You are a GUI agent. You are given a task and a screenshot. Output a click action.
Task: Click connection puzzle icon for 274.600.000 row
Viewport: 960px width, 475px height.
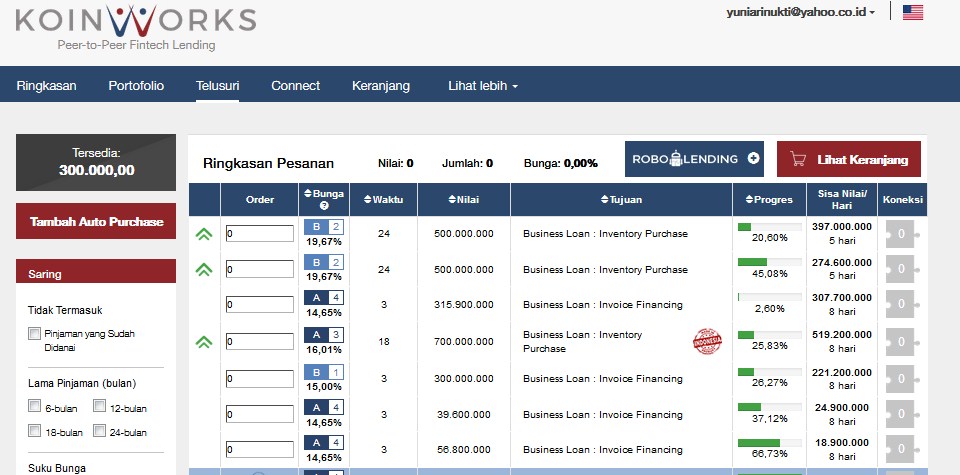[x=901, y=269]
